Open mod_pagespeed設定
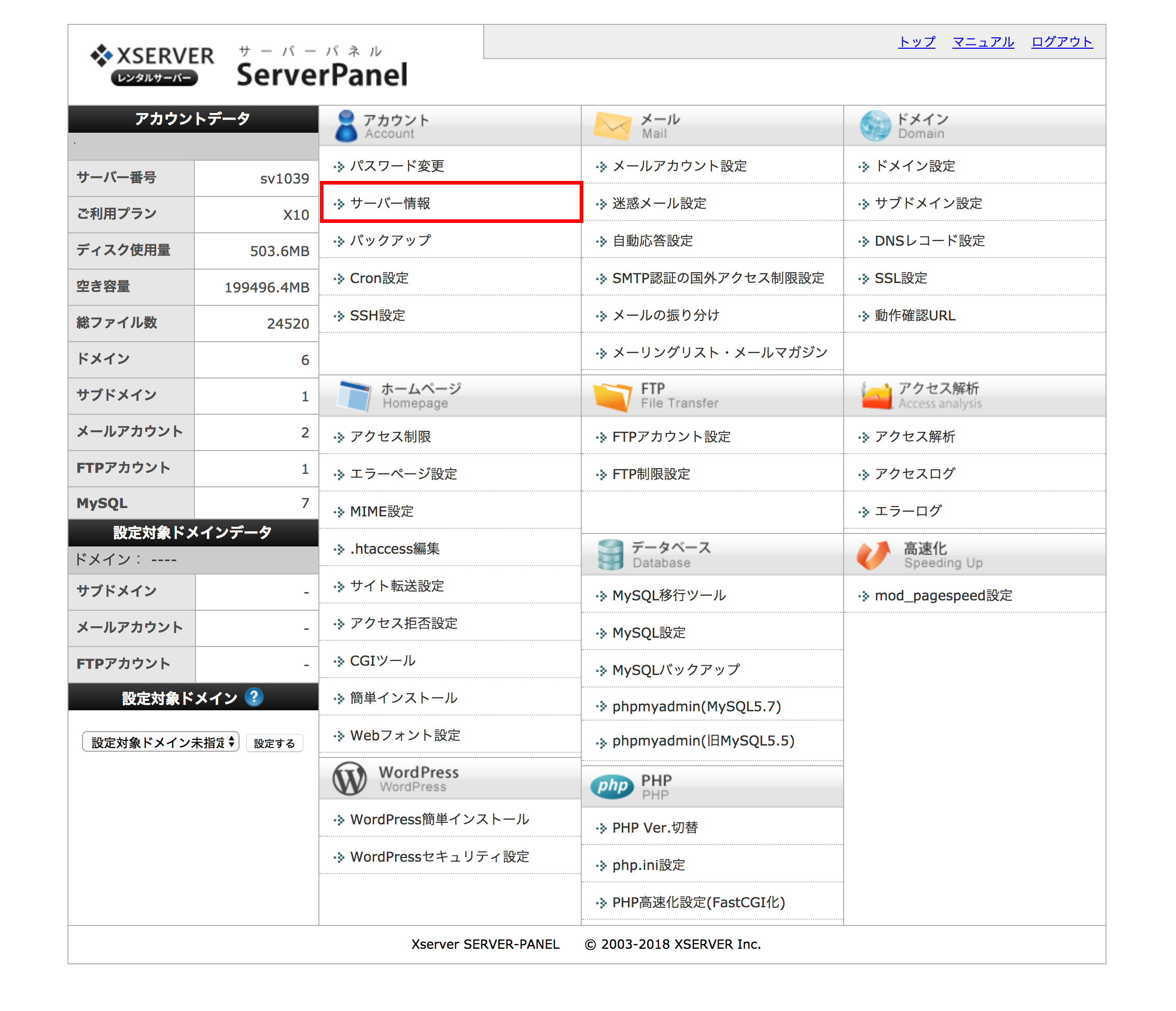 click(943, 596)
